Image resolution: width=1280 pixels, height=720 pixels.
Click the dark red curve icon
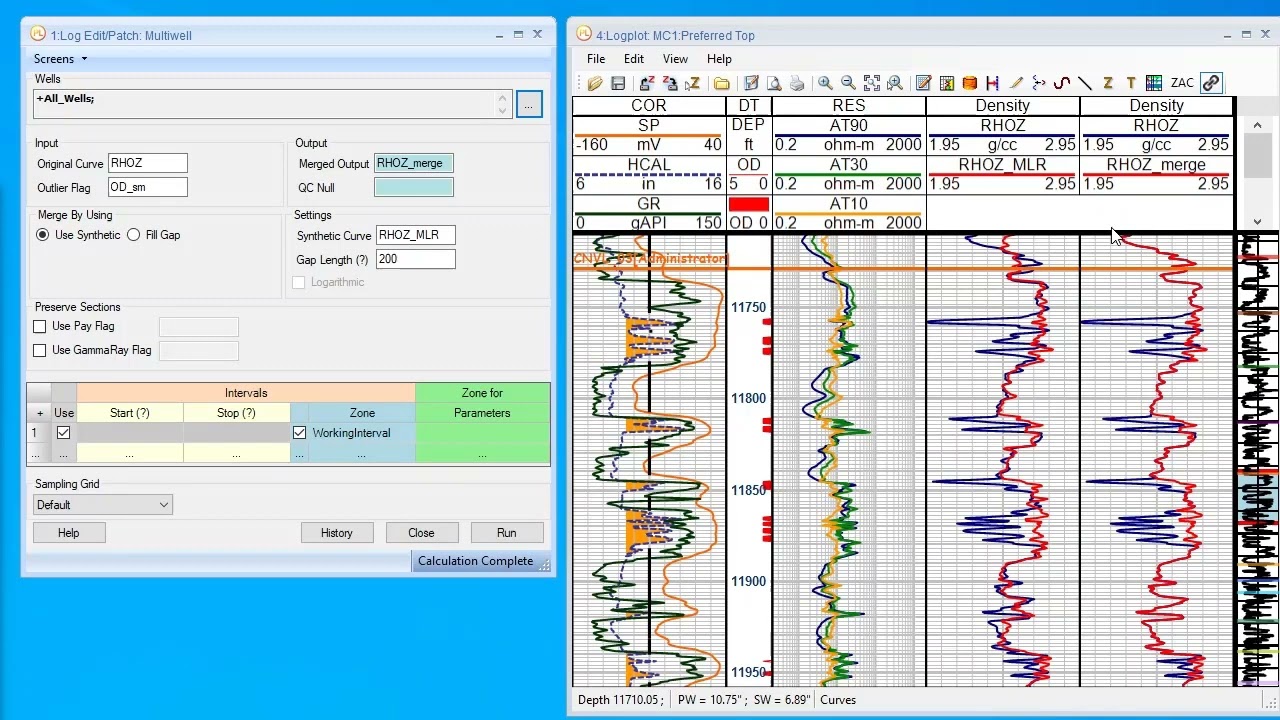[1062, 83]
